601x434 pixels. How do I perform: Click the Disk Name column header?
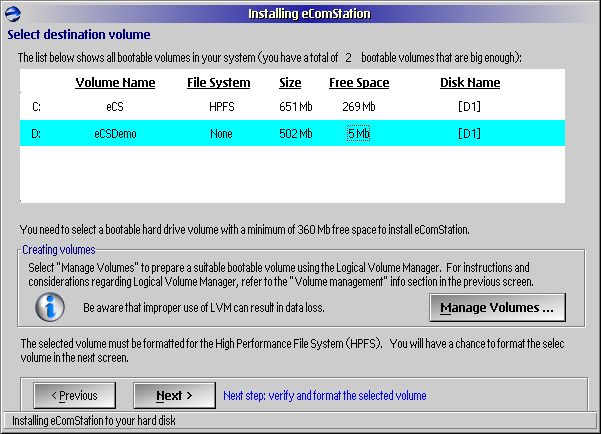(470, 83)
